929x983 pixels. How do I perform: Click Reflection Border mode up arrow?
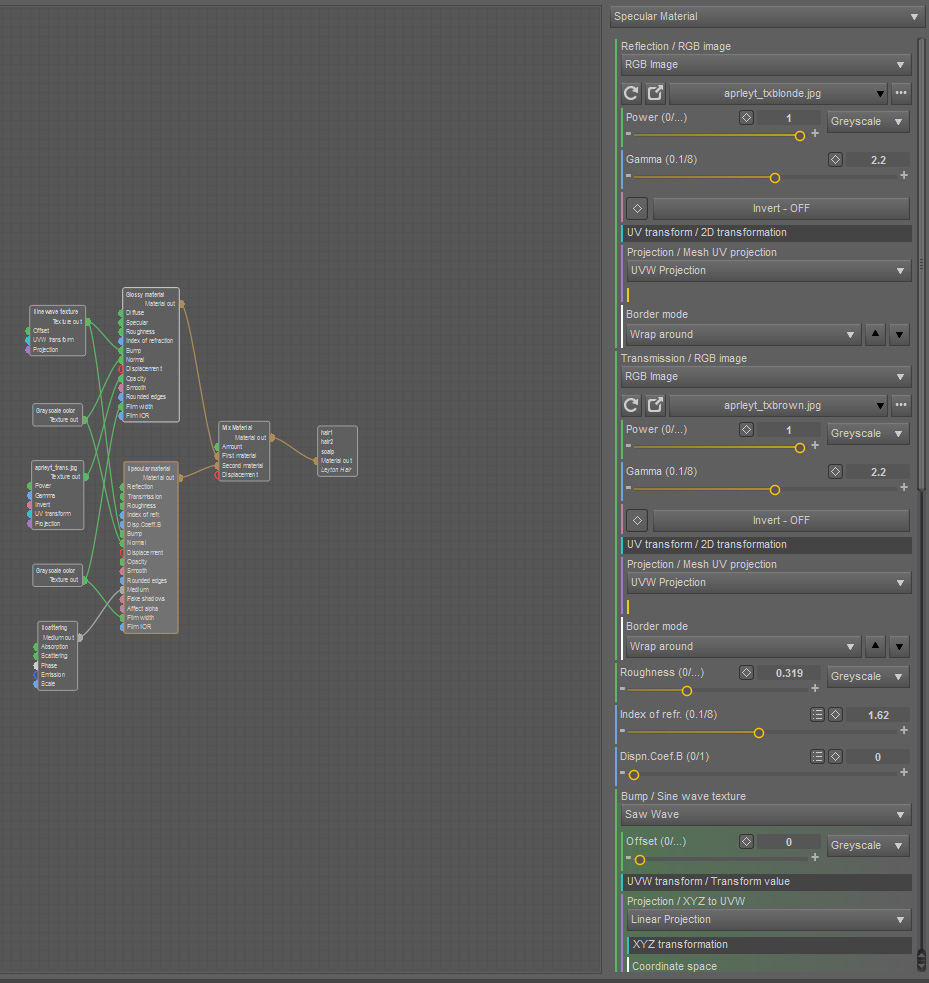tap(875, 334)
